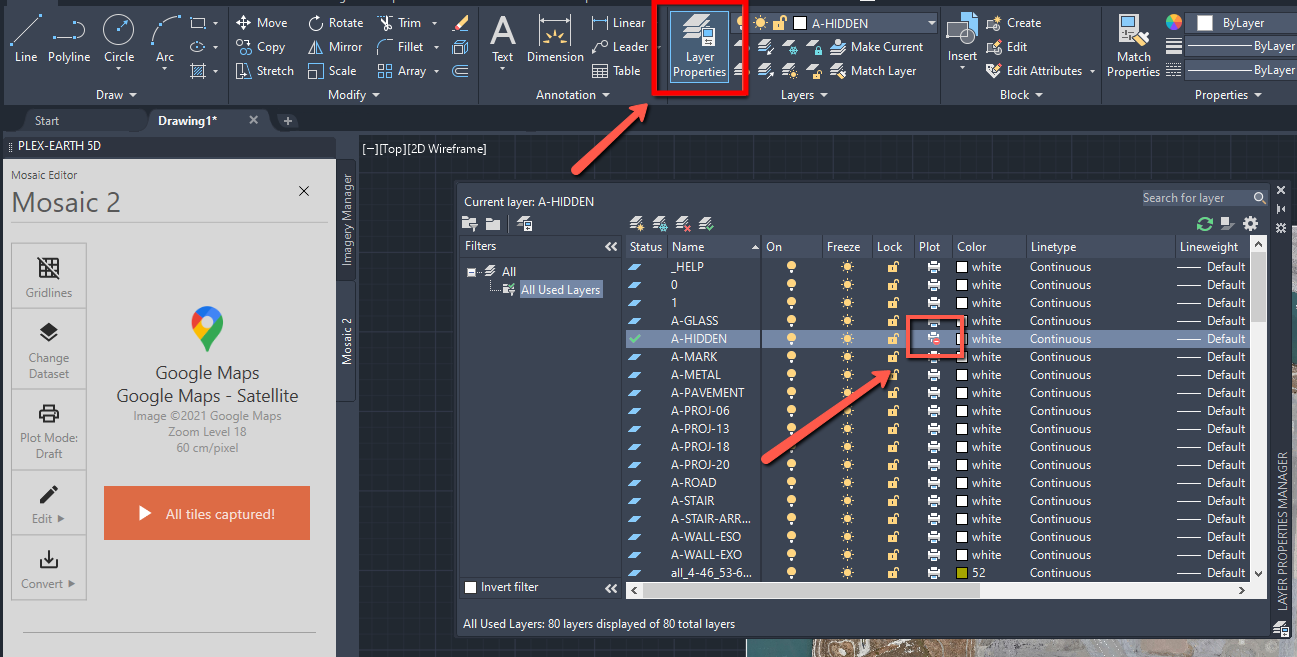
Task: Select the Line drawing tool
Action: (26, 38)
